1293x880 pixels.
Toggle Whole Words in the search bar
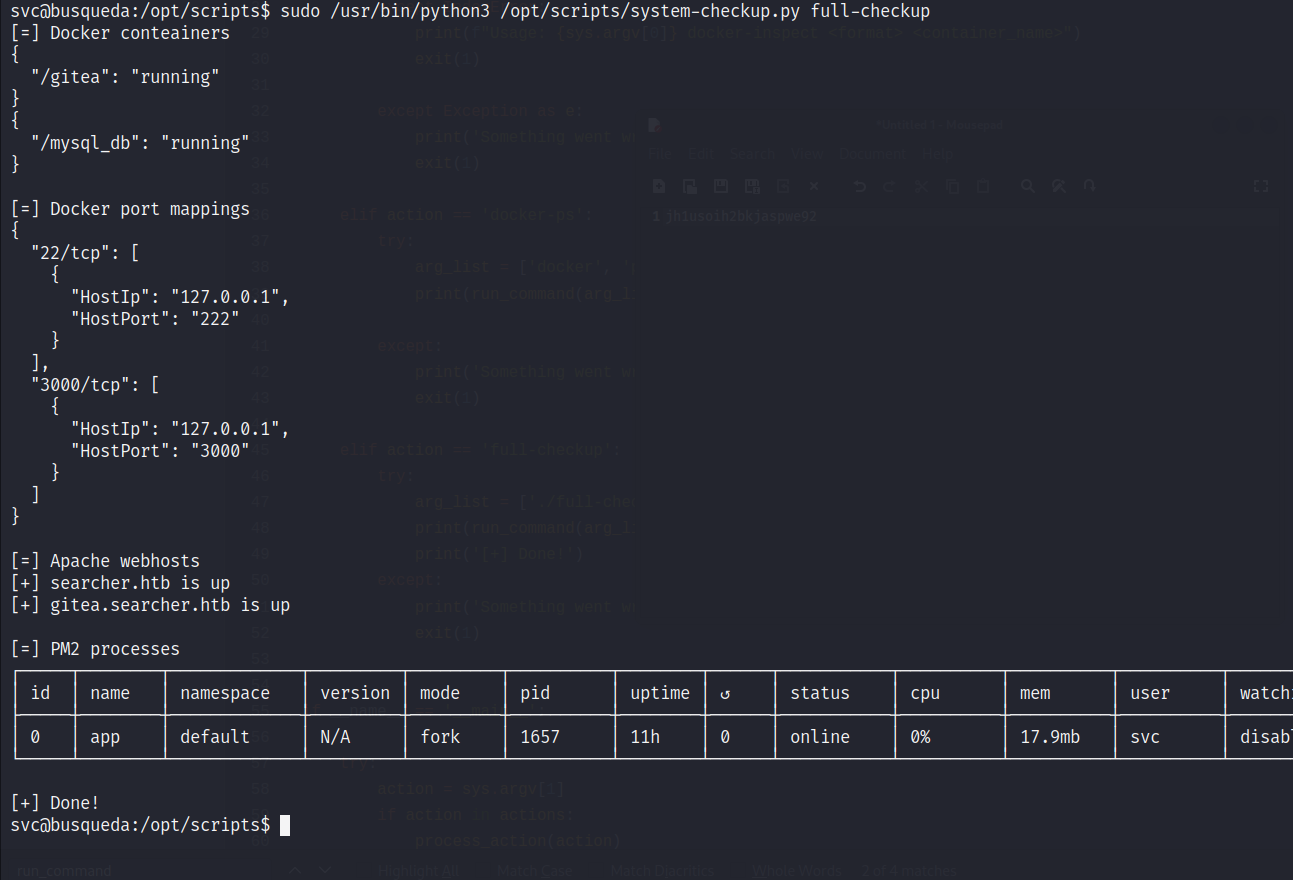pyautogui.click(x=797, y=871)
